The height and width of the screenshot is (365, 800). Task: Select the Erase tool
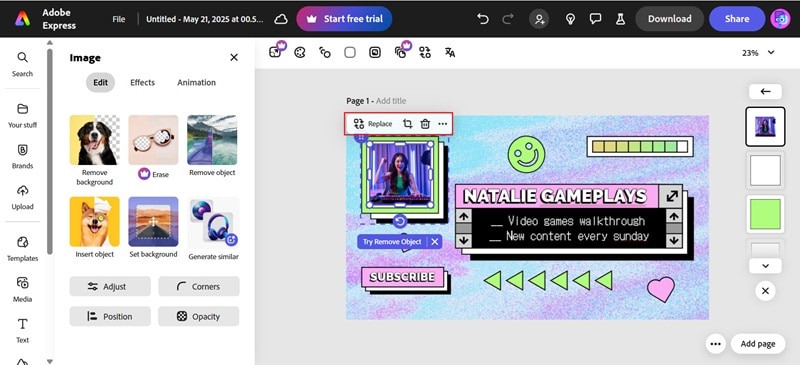click(153, 148)
